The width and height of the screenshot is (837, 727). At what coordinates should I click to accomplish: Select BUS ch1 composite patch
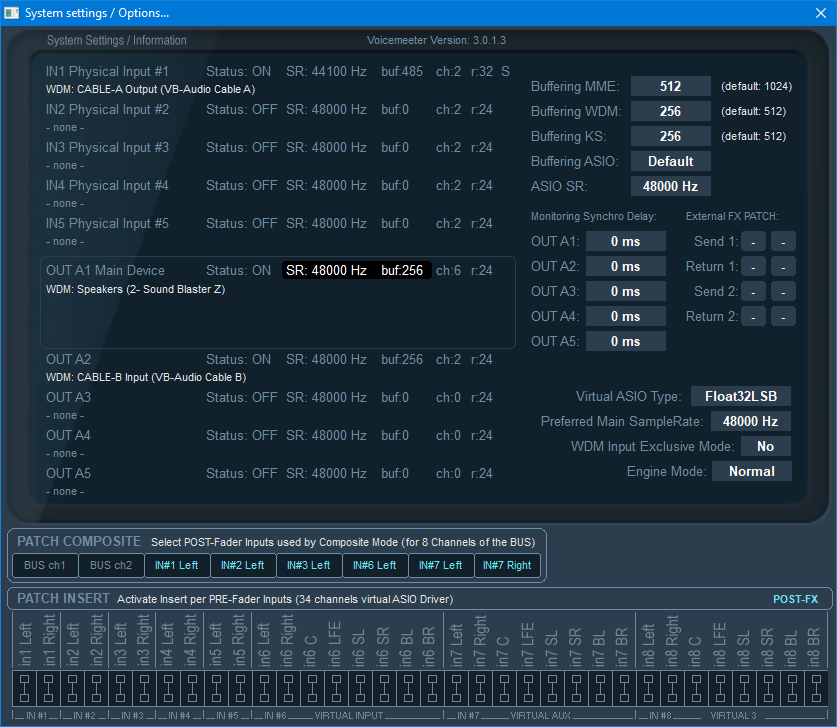(x=45, y=565)
